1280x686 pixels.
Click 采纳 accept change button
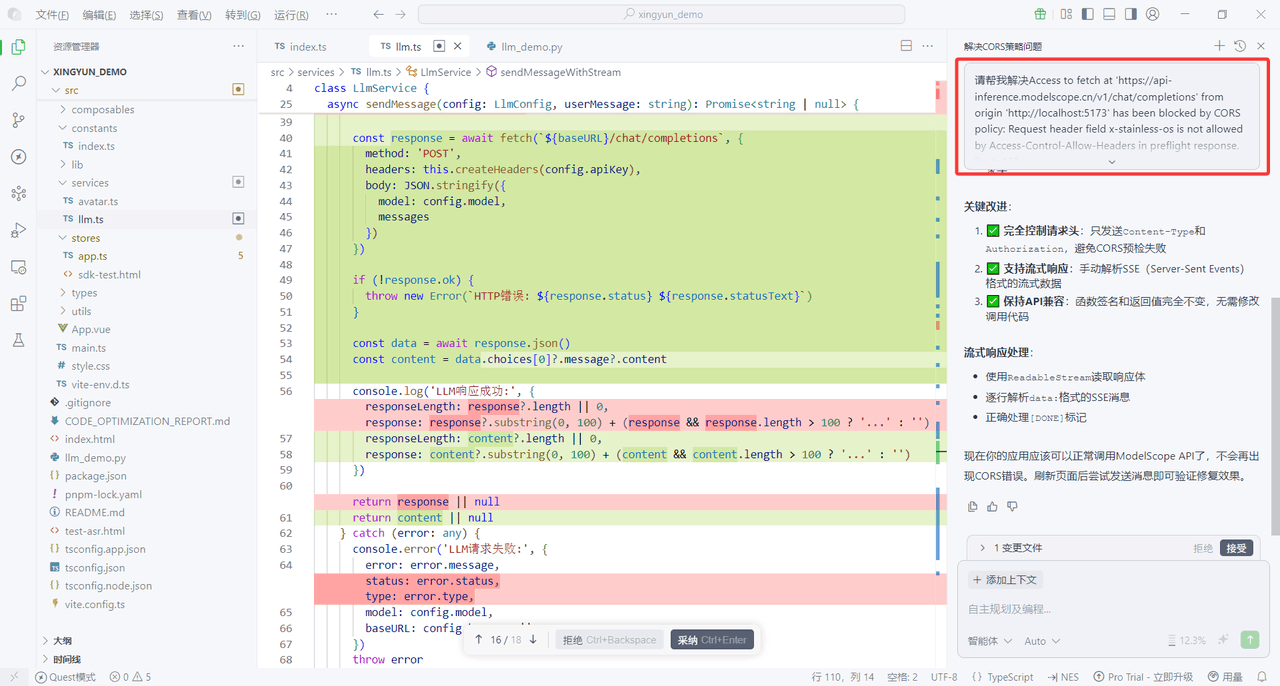[x=711, y=640]
